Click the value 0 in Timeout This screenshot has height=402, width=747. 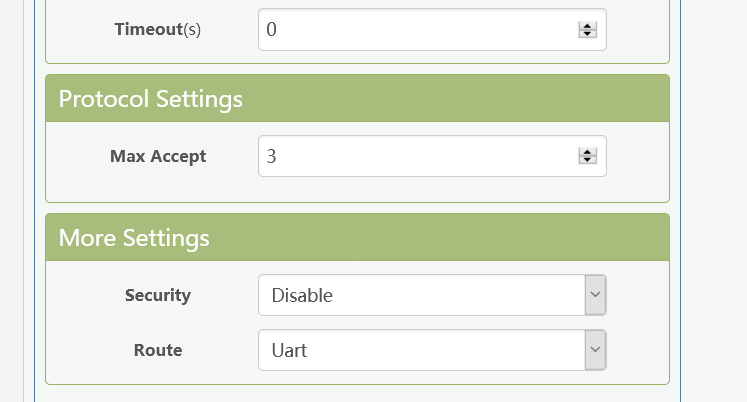272,30
